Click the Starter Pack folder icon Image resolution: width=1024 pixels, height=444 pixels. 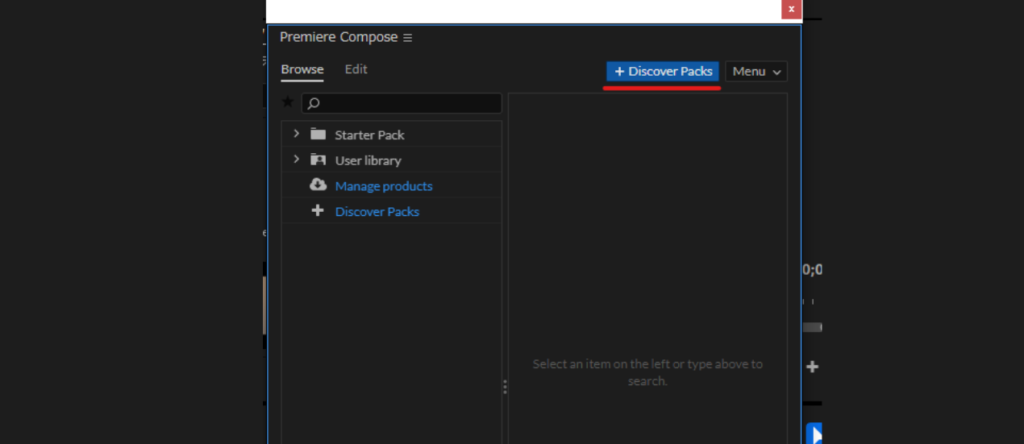(318, 134)
